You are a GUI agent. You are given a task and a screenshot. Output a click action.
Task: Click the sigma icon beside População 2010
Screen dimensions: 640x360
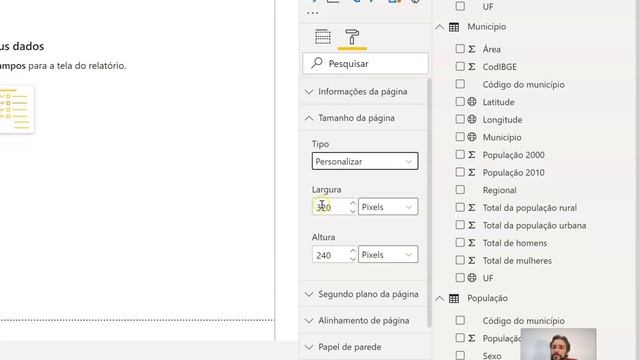(472, 172)
